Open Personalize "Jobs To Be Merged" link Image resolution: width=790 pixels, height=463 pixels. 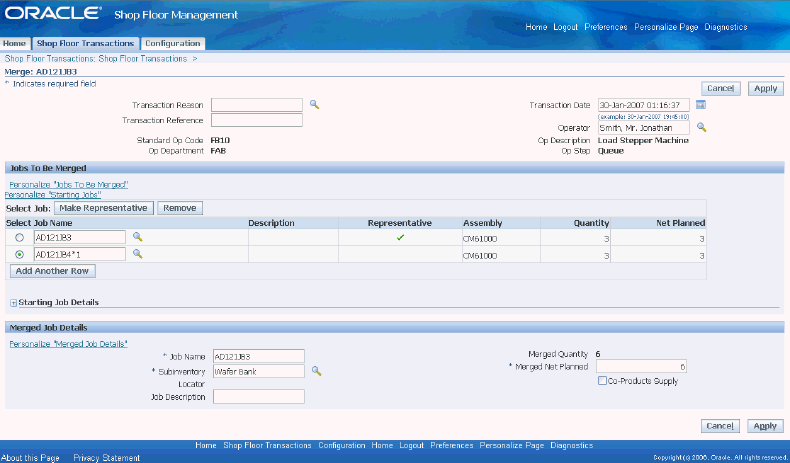[69, 185]
